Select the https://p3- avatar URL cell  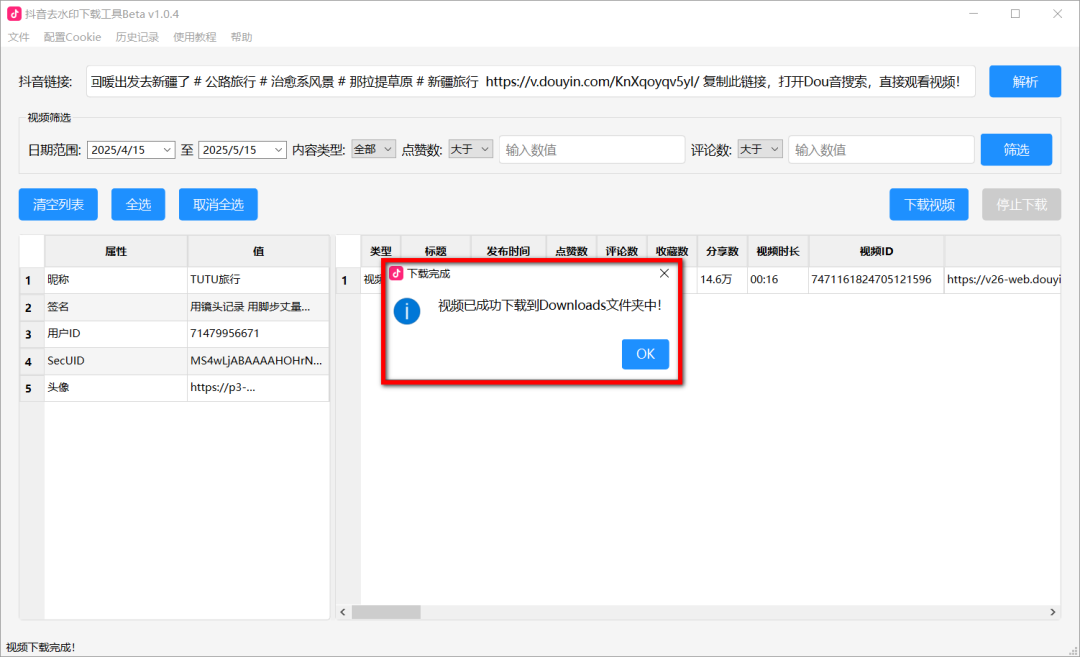(x=258, y=387)
